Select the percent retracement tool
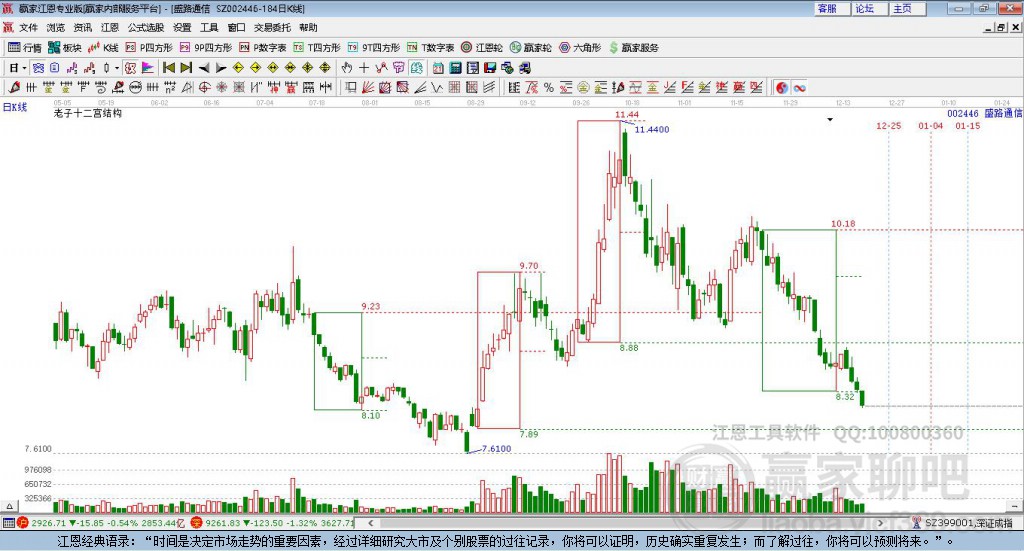 point(549,87)
